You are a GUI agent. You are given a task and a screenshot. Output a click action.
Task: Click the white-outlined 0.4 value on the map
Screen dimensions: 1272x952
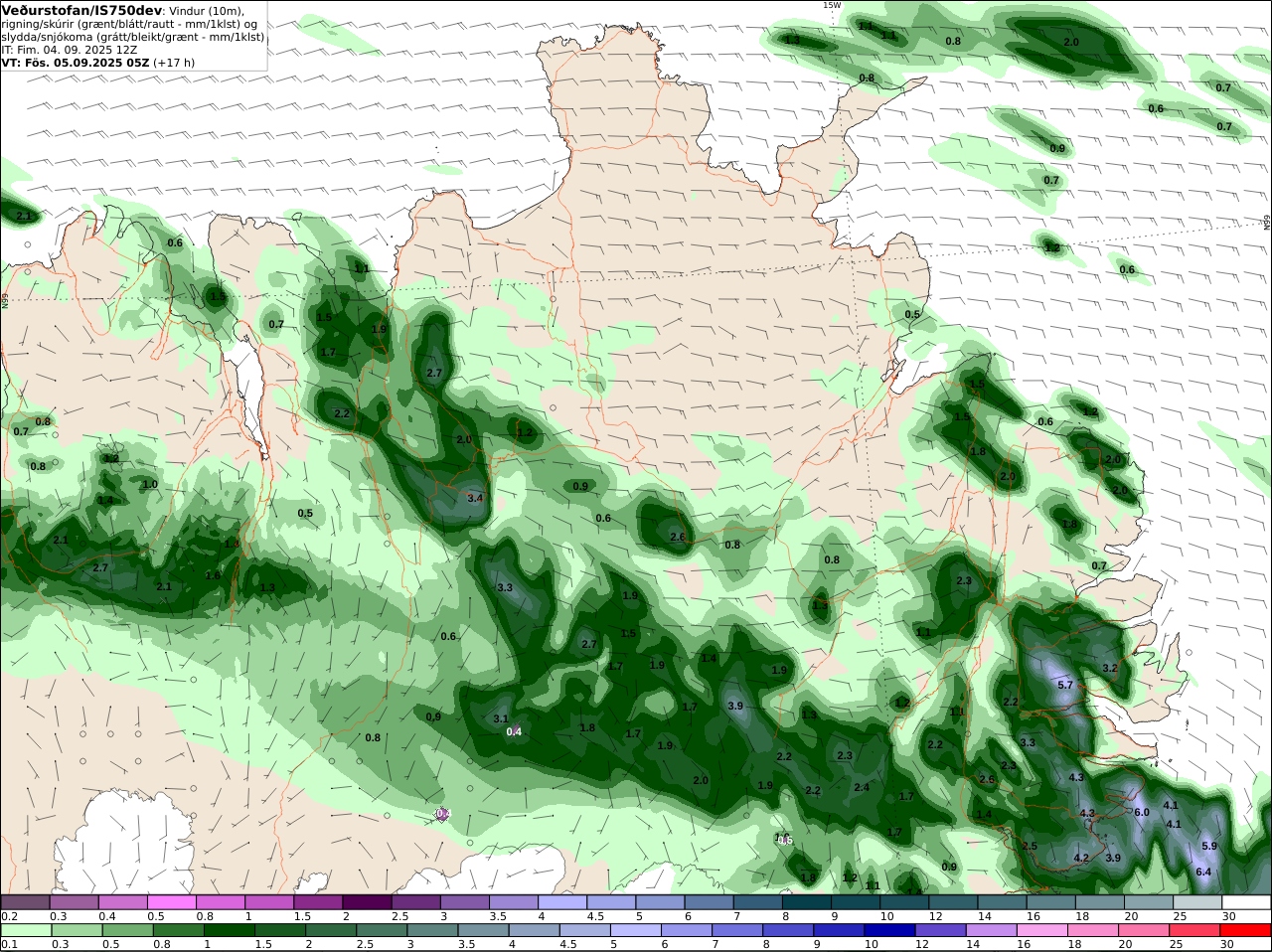[514, 731]
